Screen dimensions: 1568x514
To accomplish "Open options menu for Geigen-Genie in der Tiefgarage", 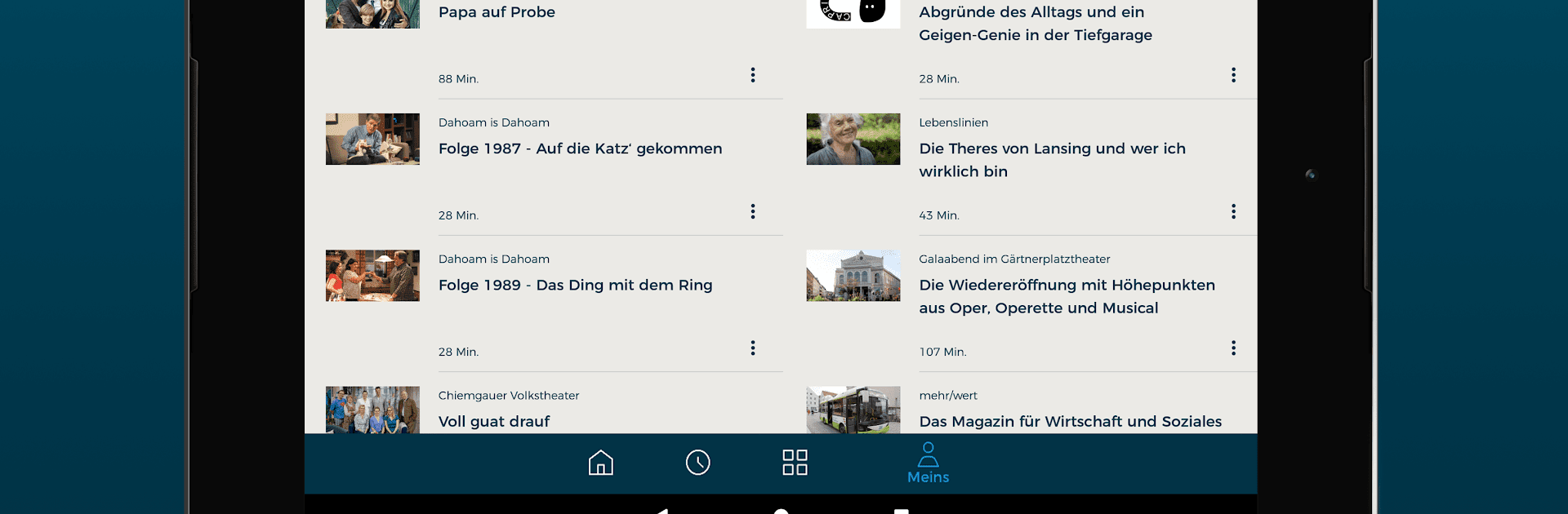I will (x=1233, y=75).
